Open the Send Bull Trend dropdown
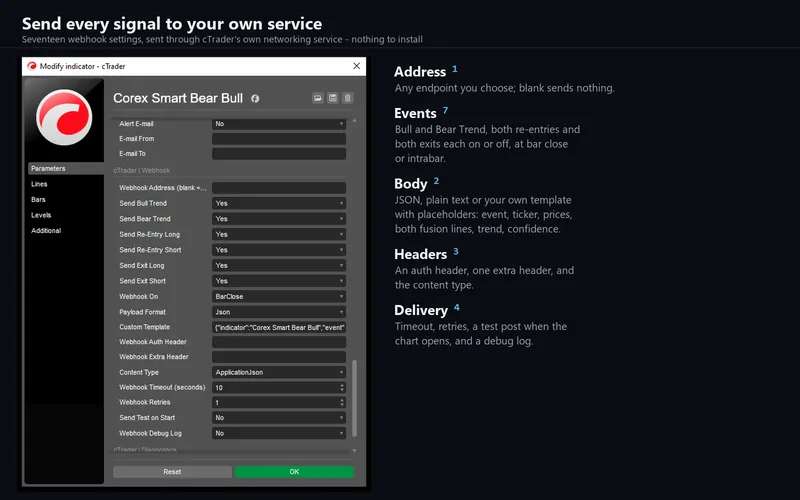The image size is (800, 500). 279,203
